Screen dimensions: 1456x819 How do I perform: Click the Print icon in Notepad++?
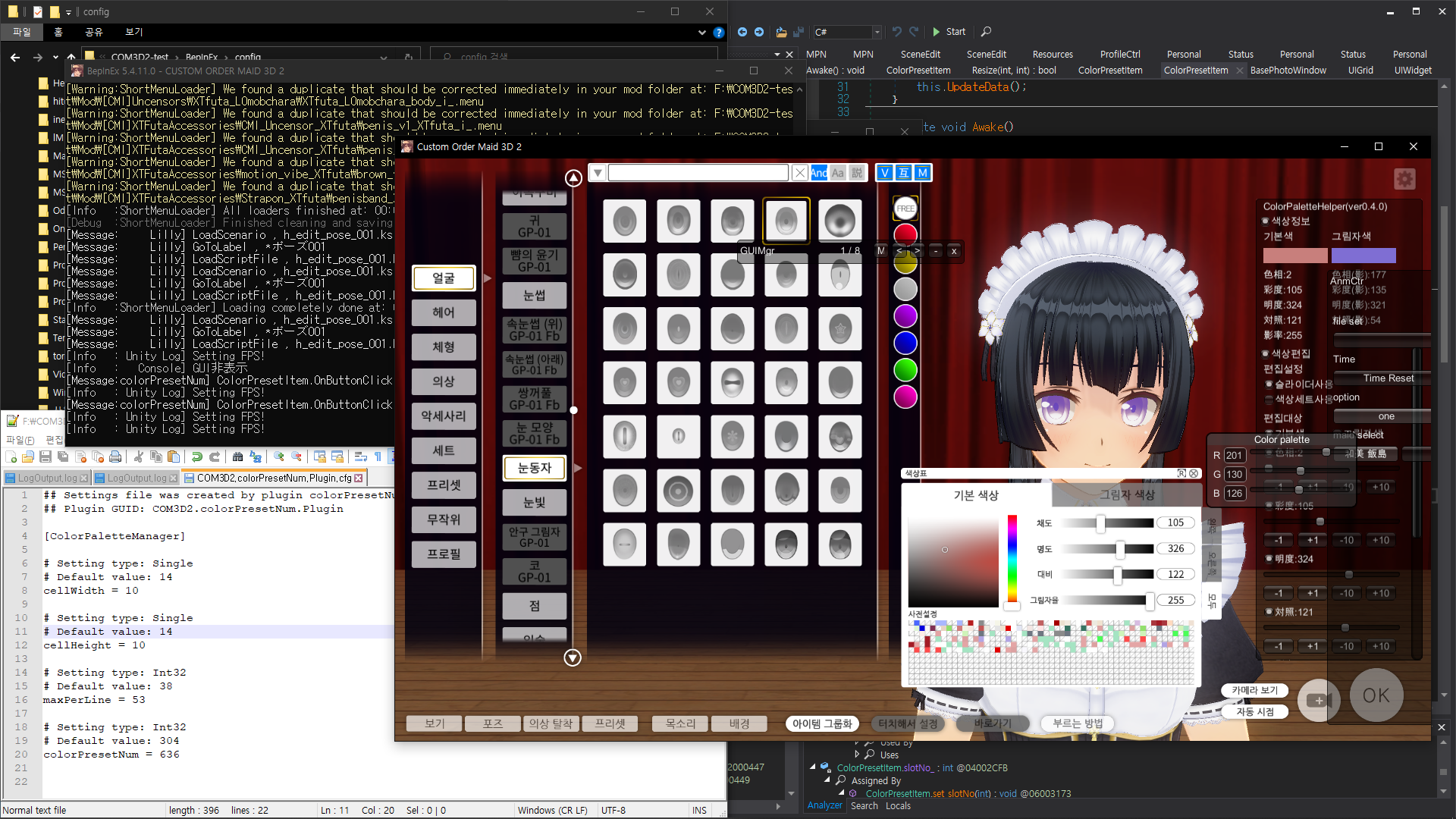115,457
